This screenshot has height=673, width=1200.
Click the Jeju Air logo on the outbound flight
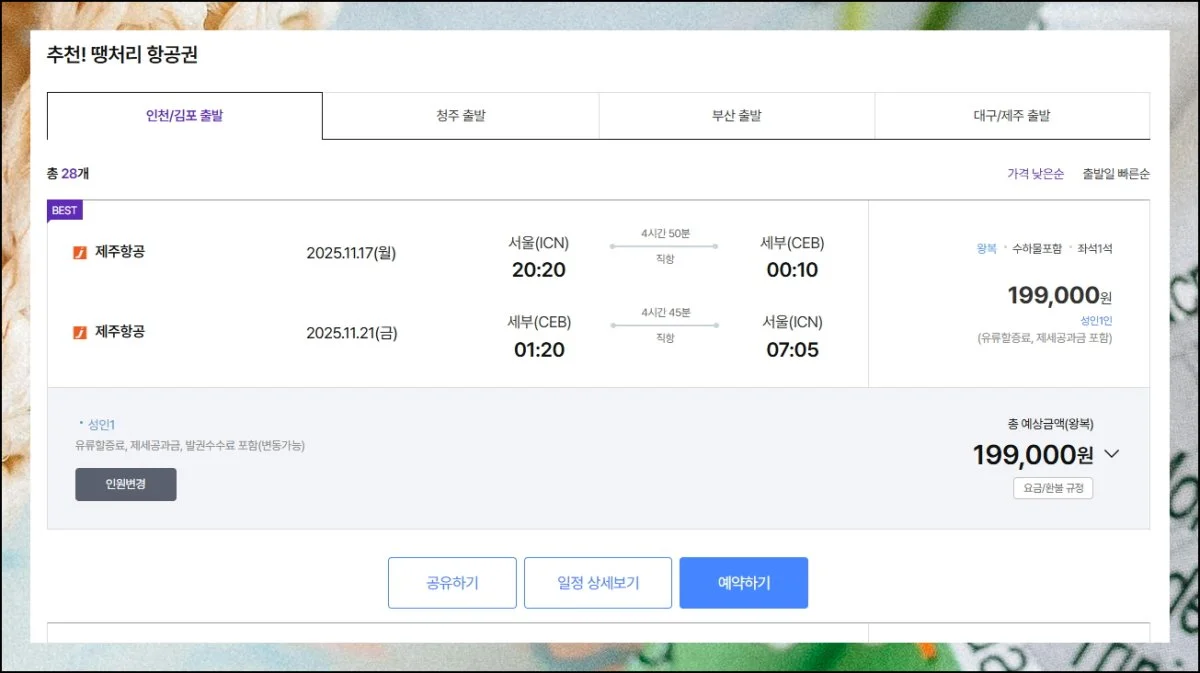coord(80,253)
